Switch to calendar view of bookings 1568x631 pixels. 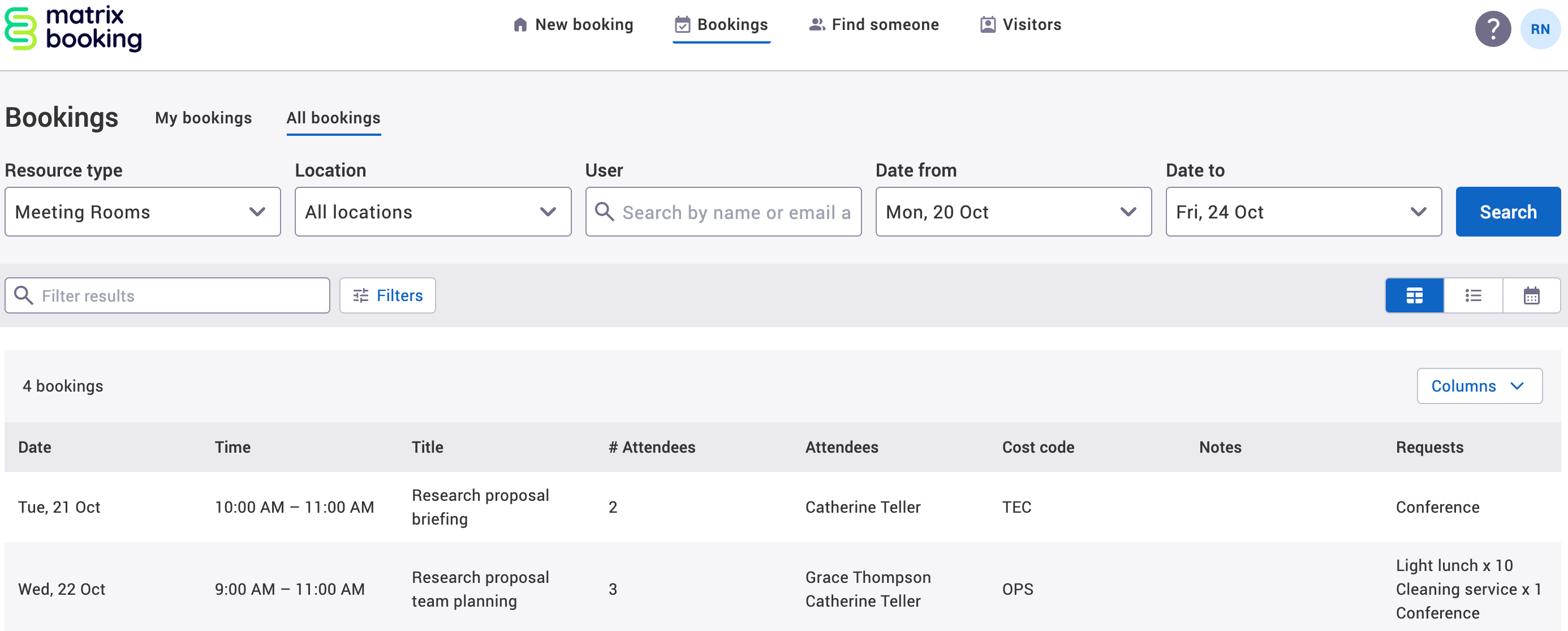coord(1531,295)
